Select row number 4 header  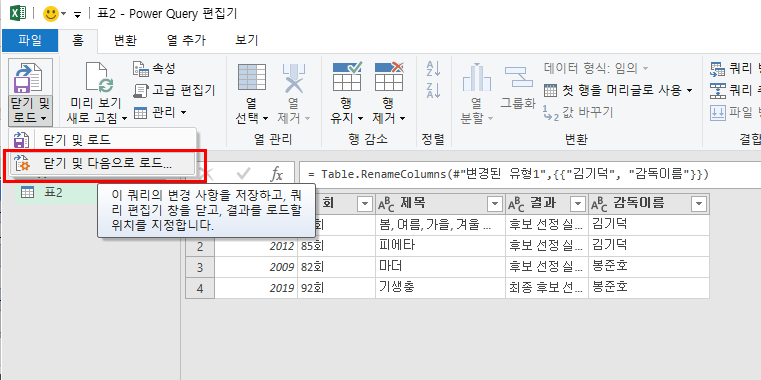(x=200, y=288)
